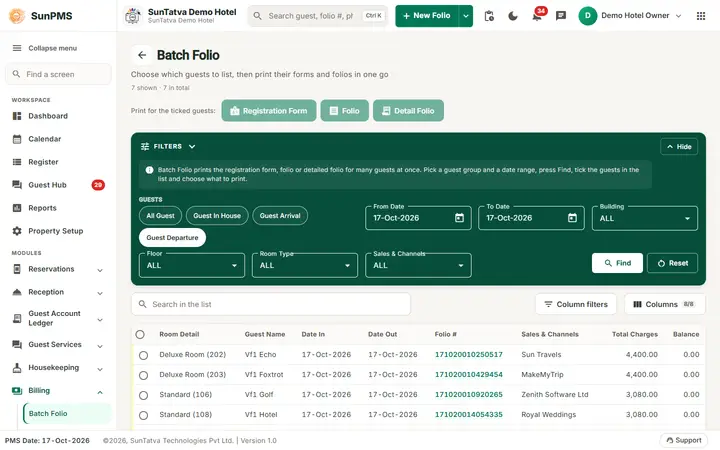Toggle dark mode moon icon

pyautogui.click(x=513, y=16)
